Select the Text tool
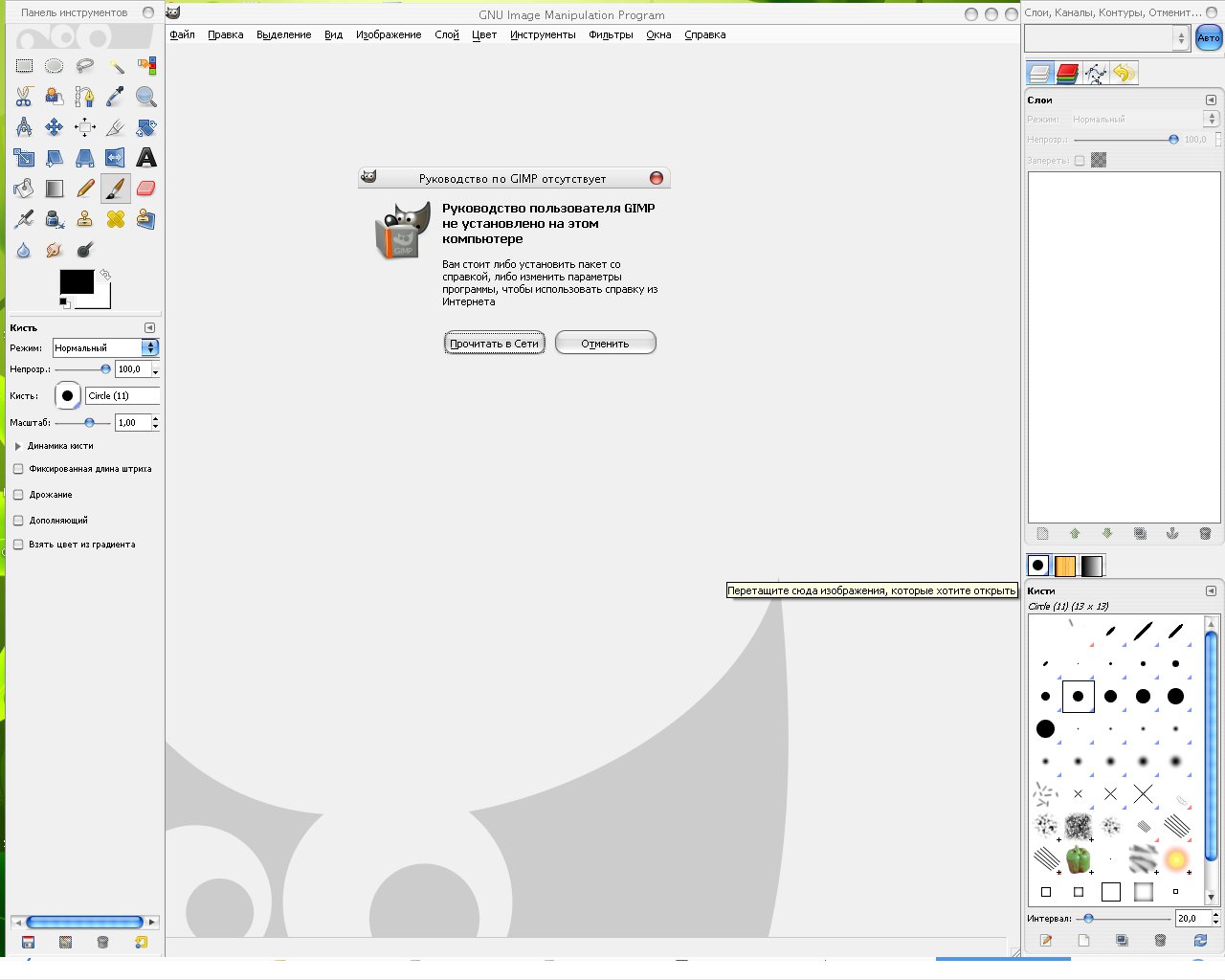The height and width of the screenshot is (980, 1225). 146,158
